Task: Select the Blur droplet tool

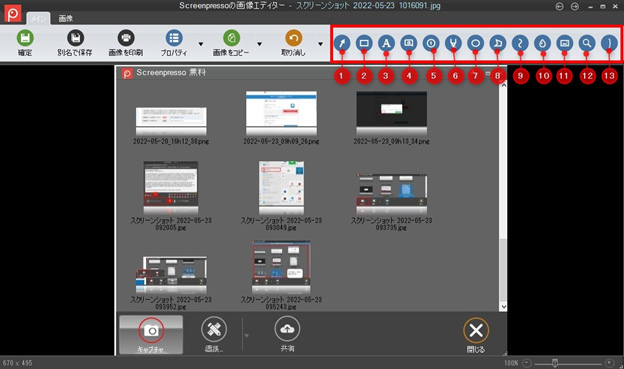Action: [x=542, y=43]
